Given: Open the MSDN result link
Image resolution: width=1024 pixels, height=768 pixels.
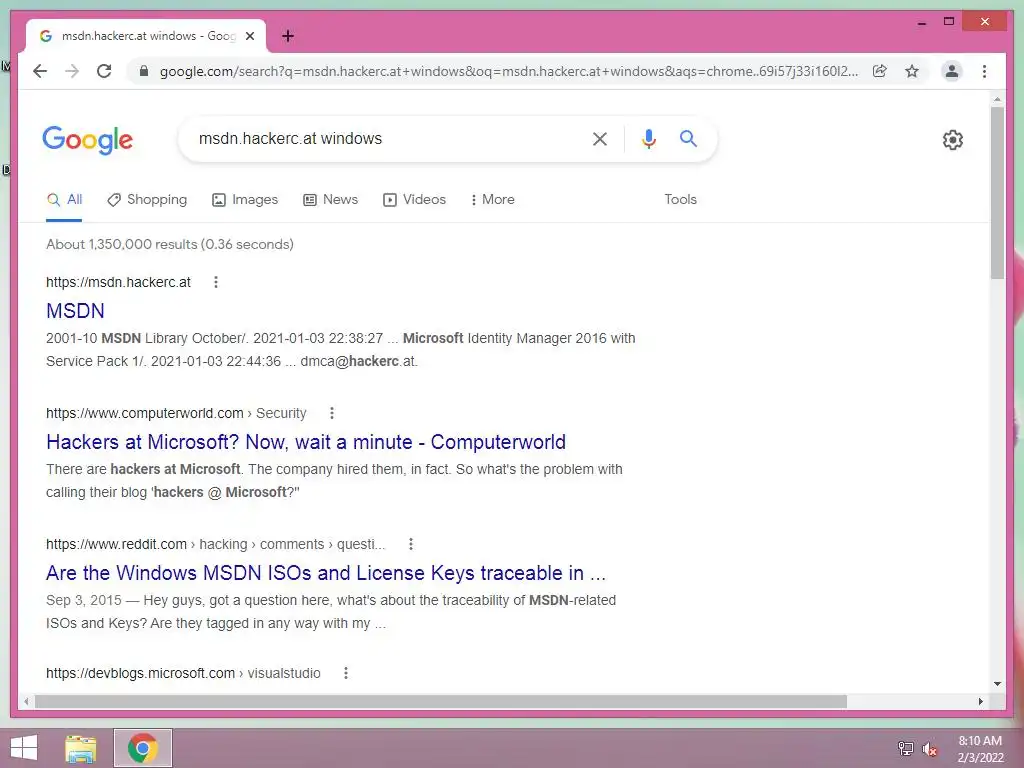Looking at the screenshot, I should click(75, 311).
